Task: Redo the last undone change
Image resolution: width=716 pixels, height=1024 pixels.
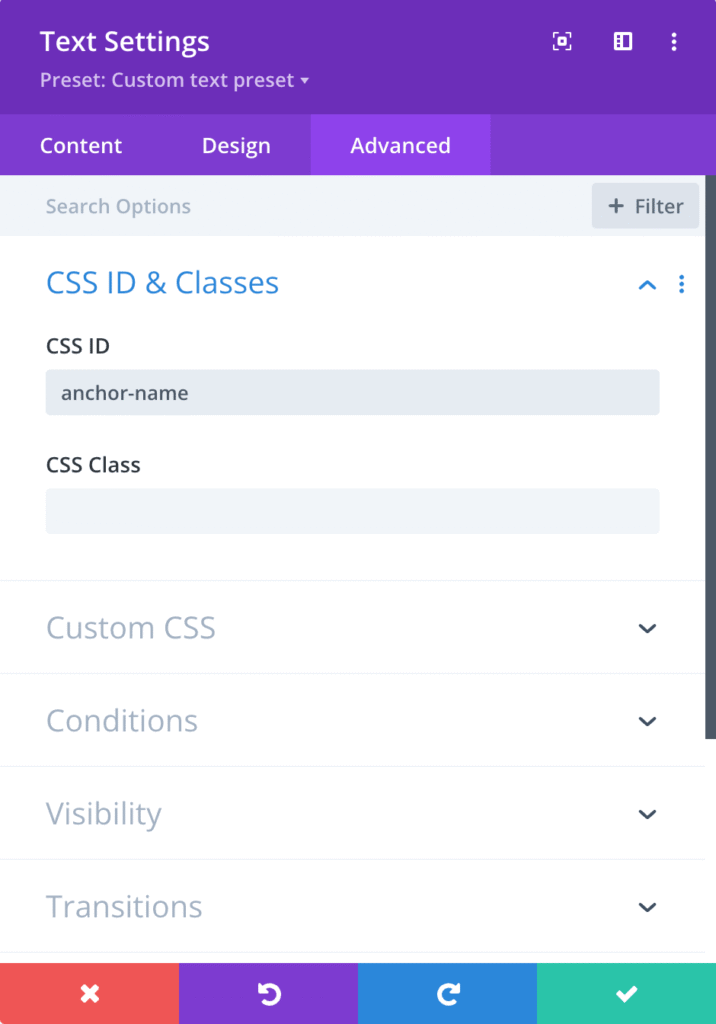Action: (447, 993)
